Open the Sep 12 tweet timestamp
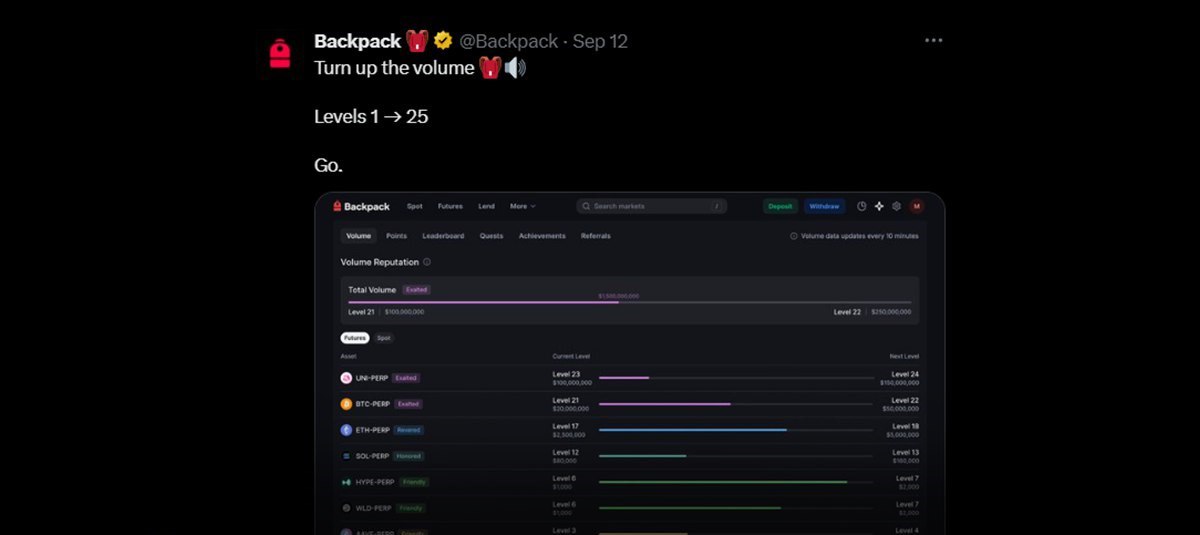This screenshot has height=535, width=1200. tap(600, 41)
